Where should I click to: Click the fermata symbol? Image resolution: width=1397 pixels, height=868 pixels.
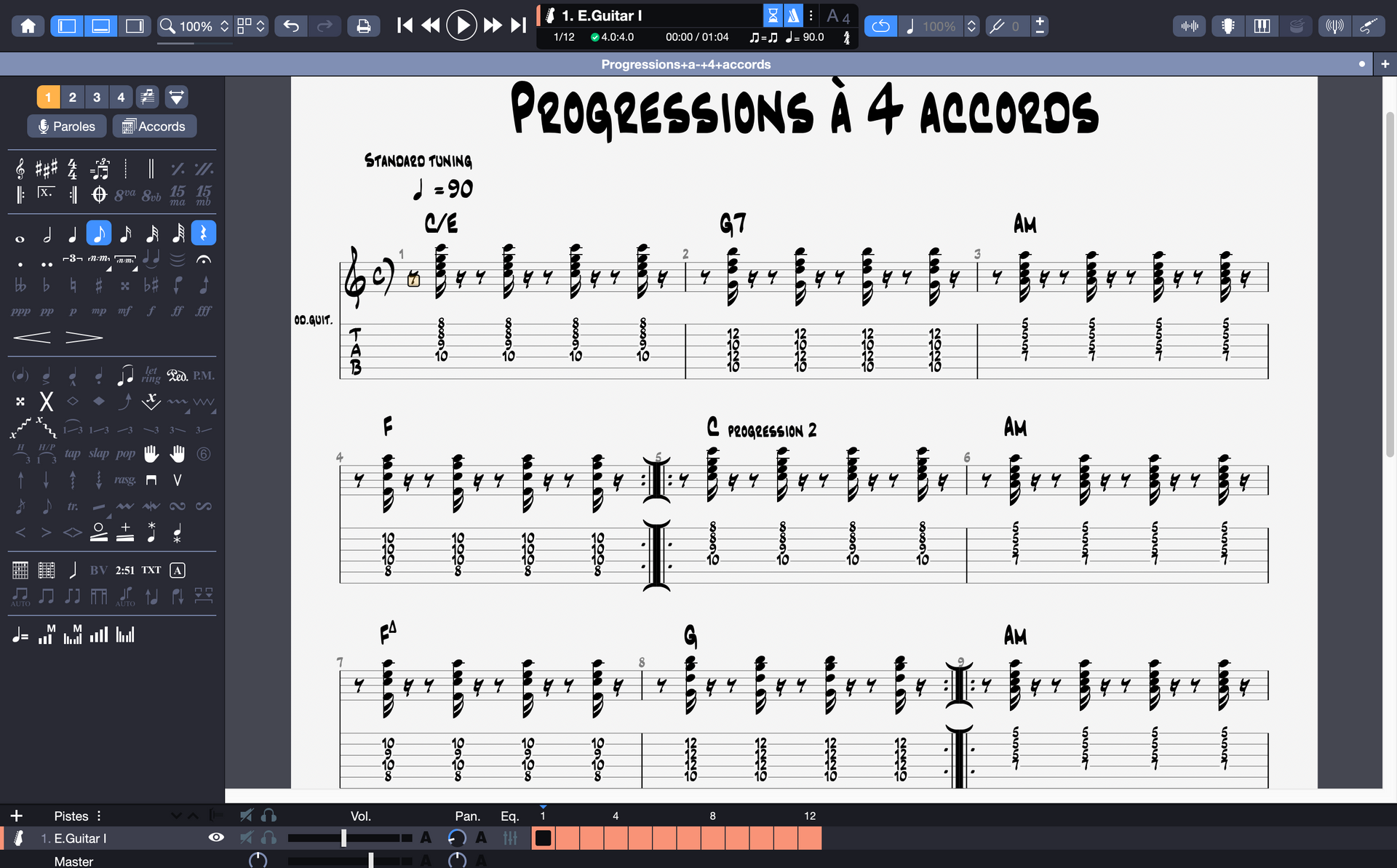(x=204, y=260)
